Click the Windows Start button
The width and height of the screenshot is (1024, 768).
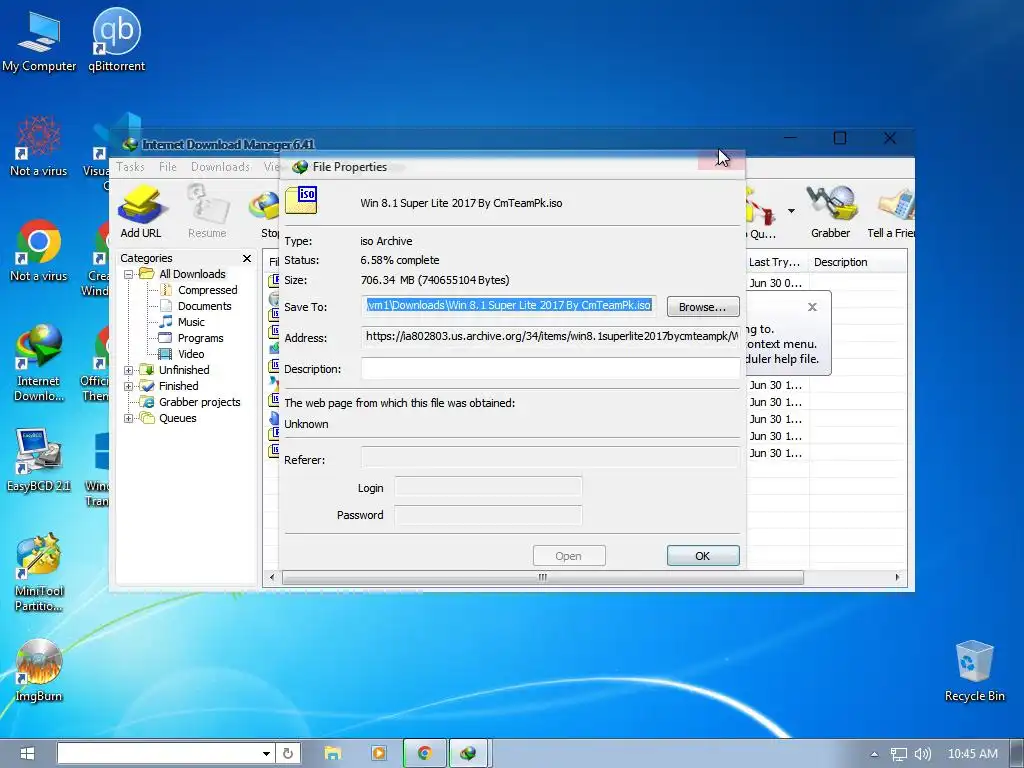pos(27,754)
